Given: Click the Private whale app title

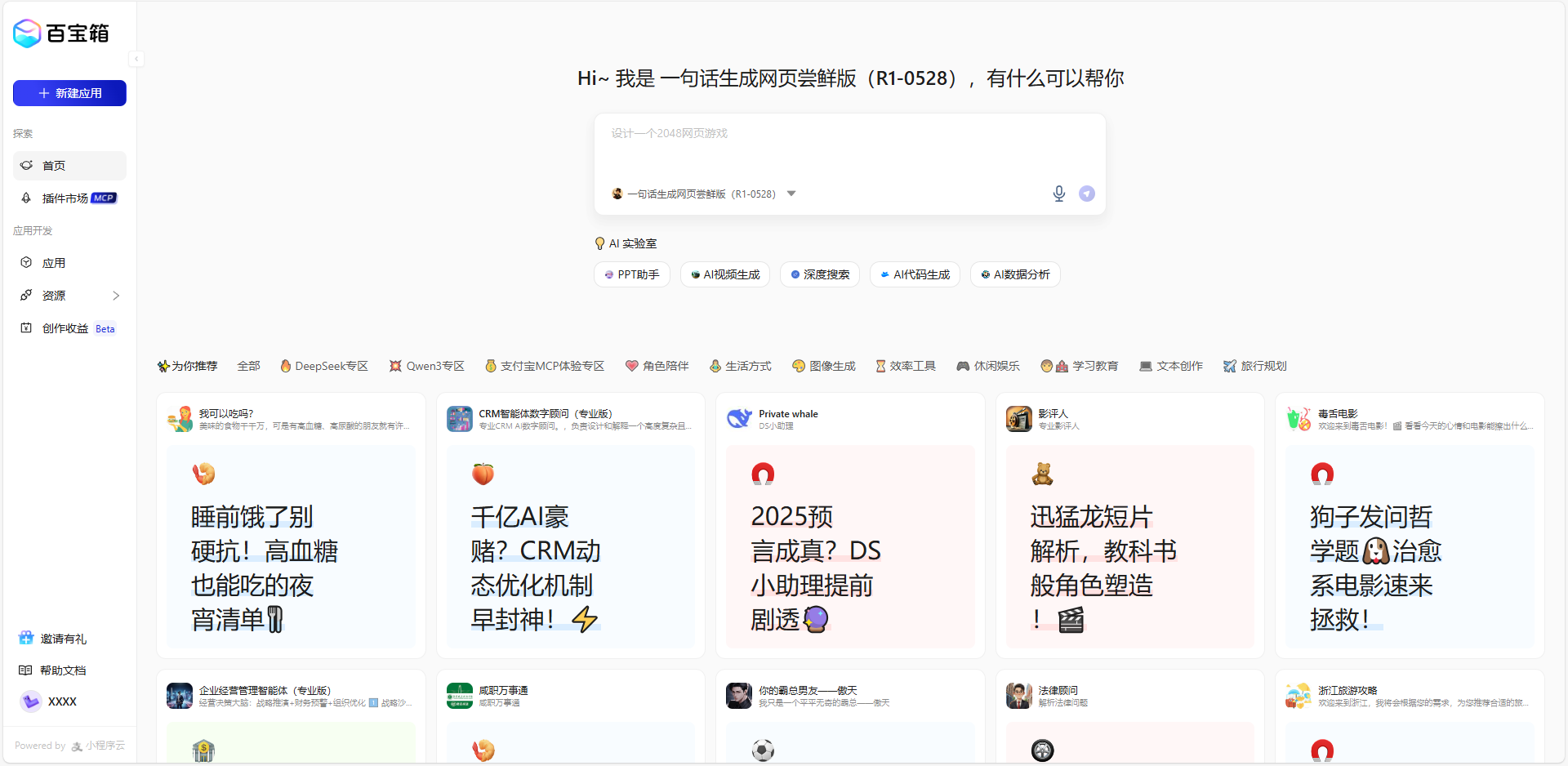Looking at the screenshot, I should [x=788, y=413].
